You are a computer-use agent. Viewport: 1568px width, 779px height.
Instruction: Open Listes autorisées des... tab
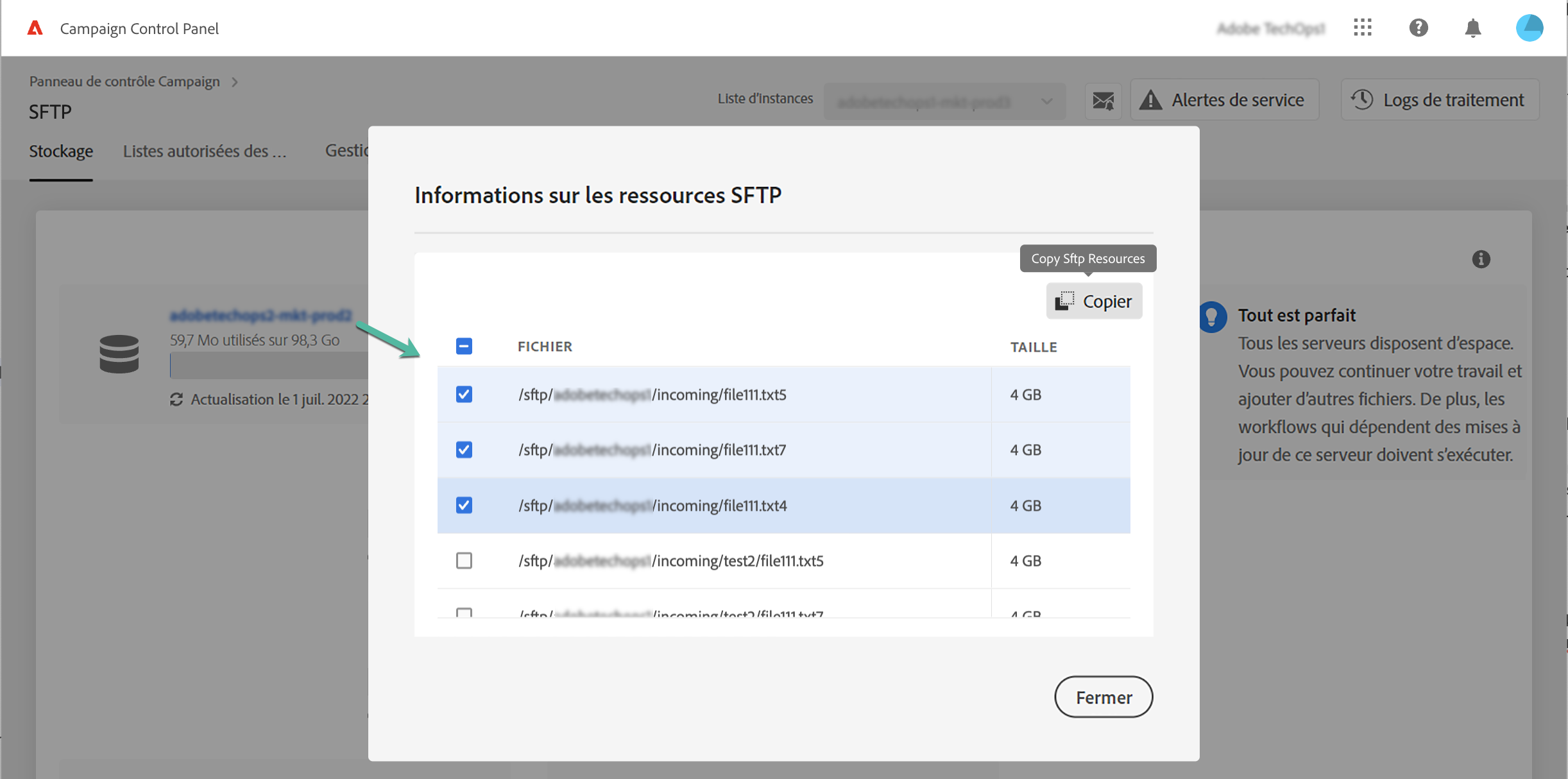pos(205,151)
